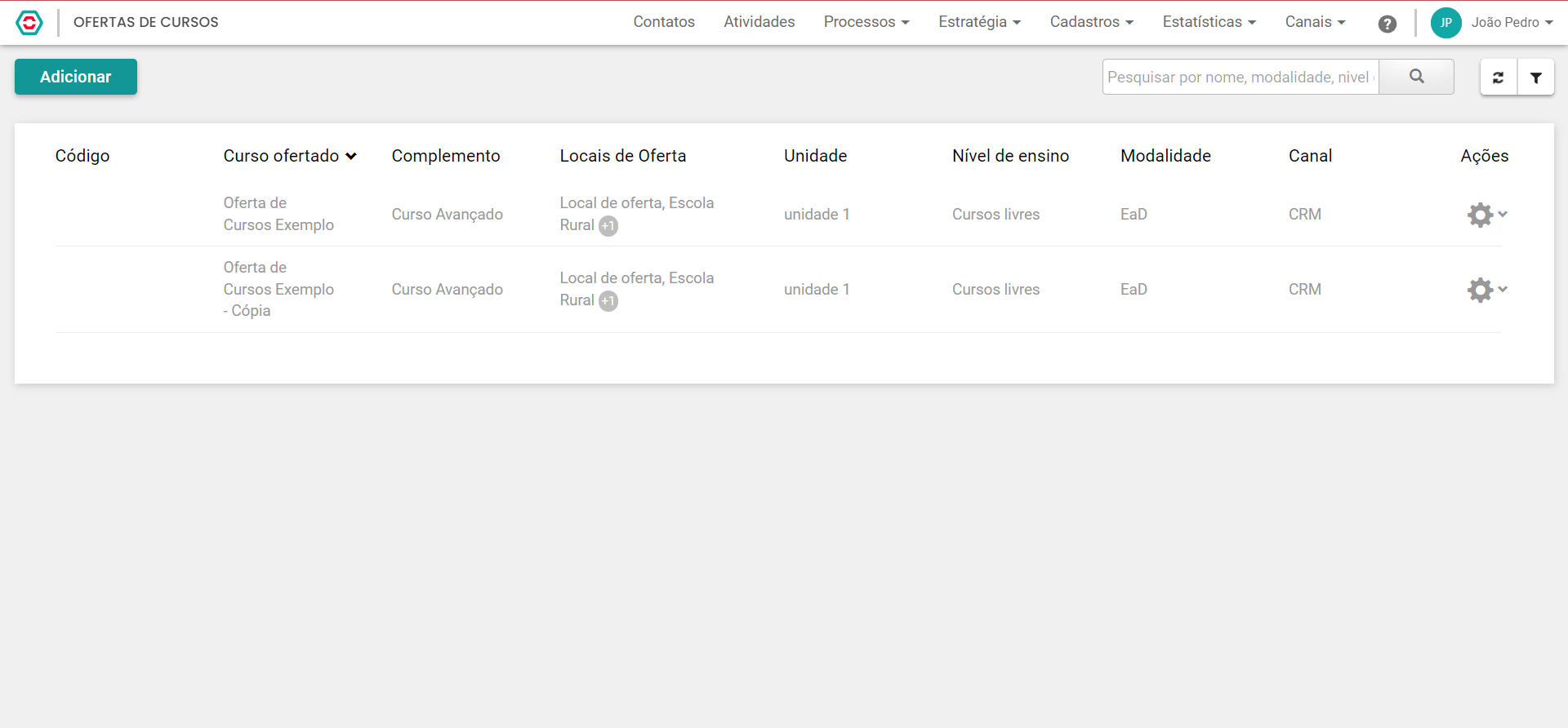Click the Modalidade column header
Image resolution: width=1568 pixels, height=728 pixels.
[1166, 156]
